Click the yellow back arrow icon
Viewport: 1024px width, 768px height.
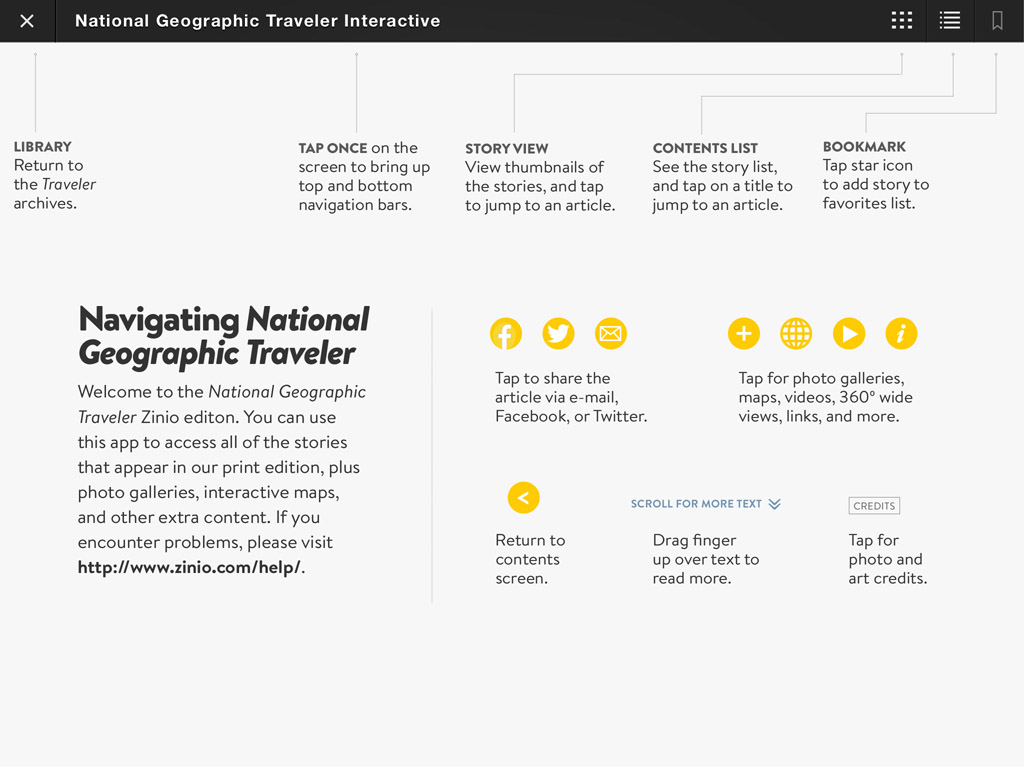pos(523,497)
